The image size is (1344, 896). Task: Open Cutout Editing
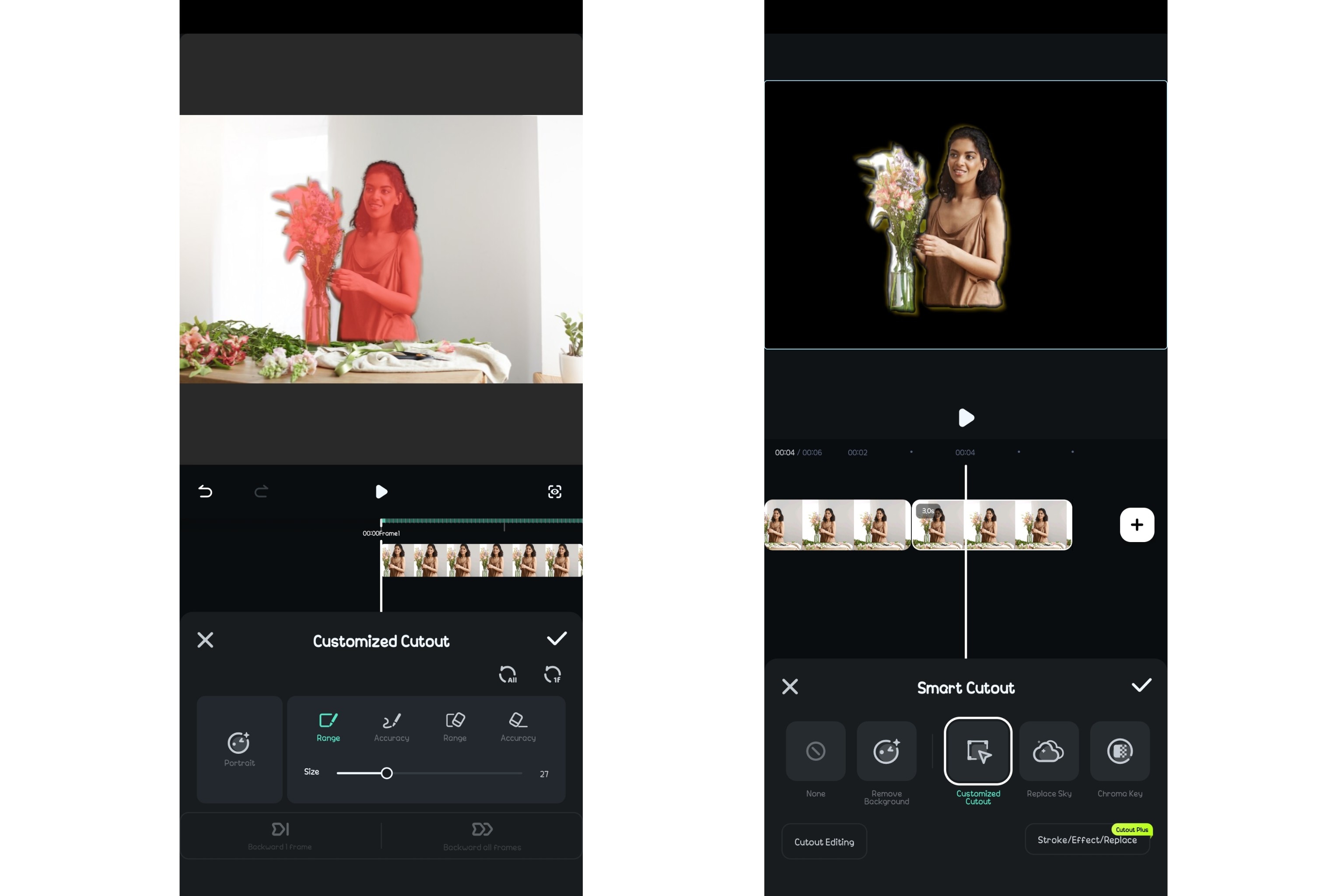pos(824,842)
